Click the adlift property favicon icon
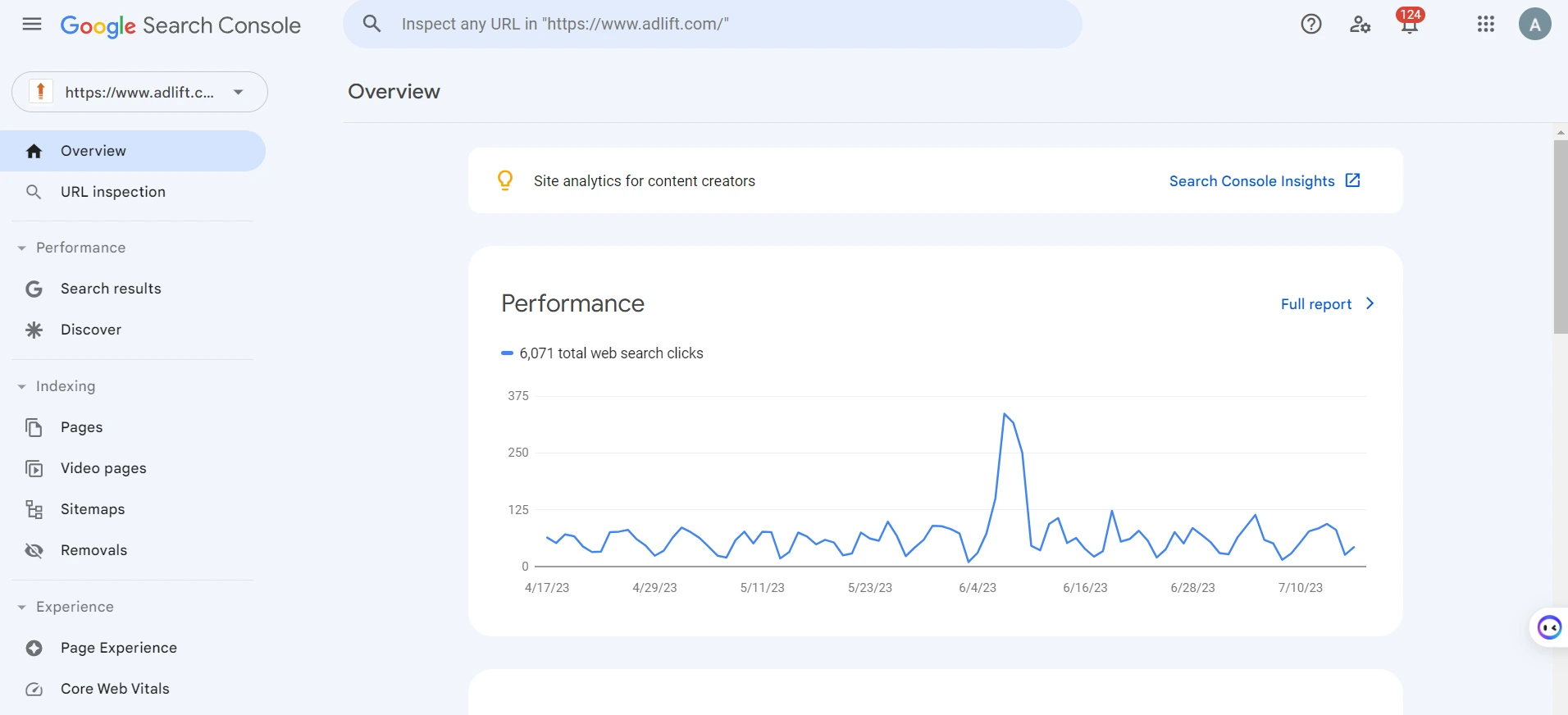Screen dimensions: 1568x715 pos(40,92)
